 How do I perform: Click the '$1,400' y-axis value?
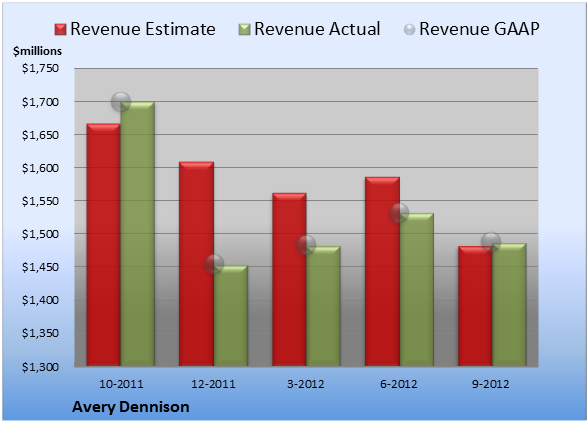(x=40, y=300)
